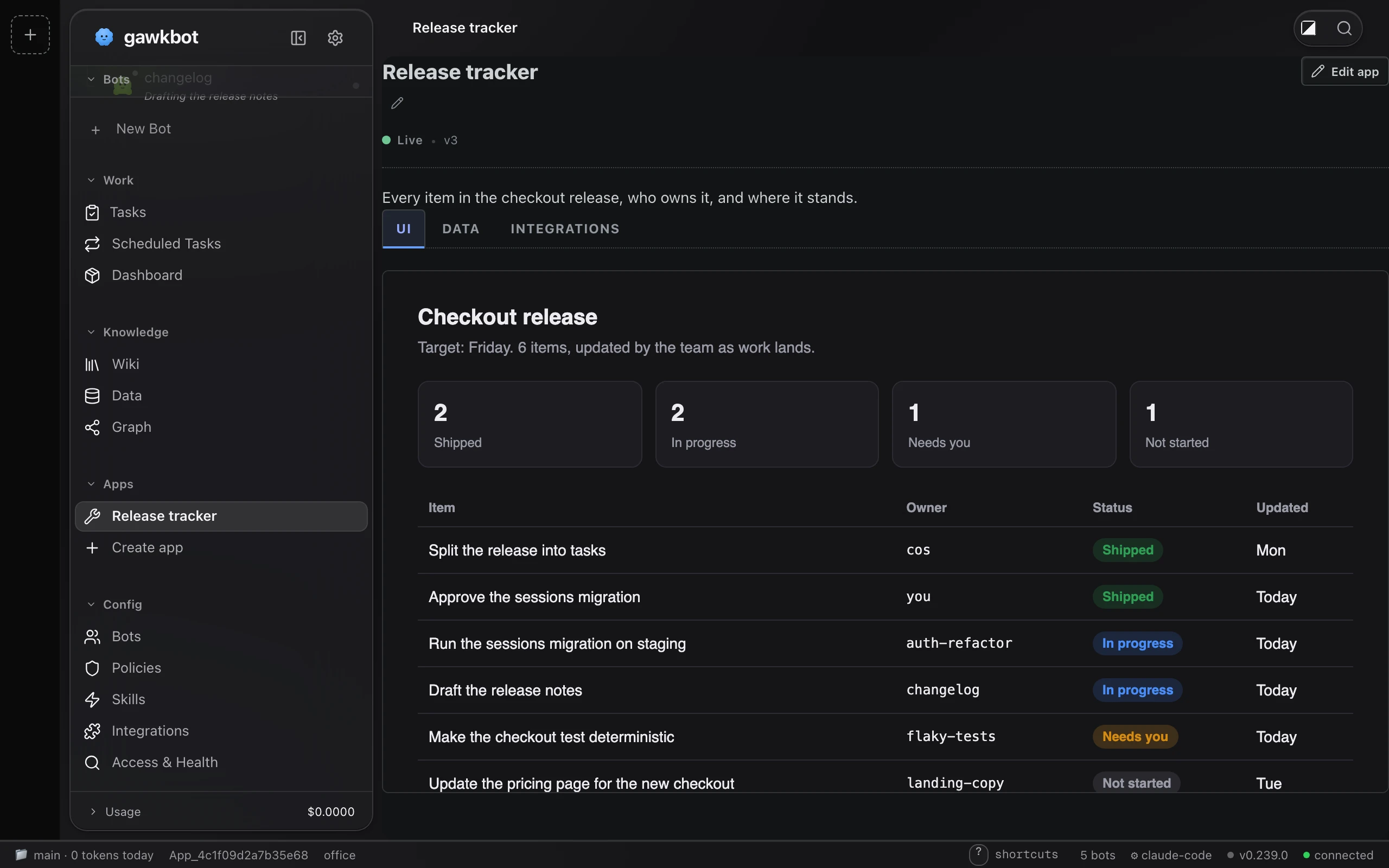
Task: Toggle the theme contrast icon
Action: [x=1309, y=28]
